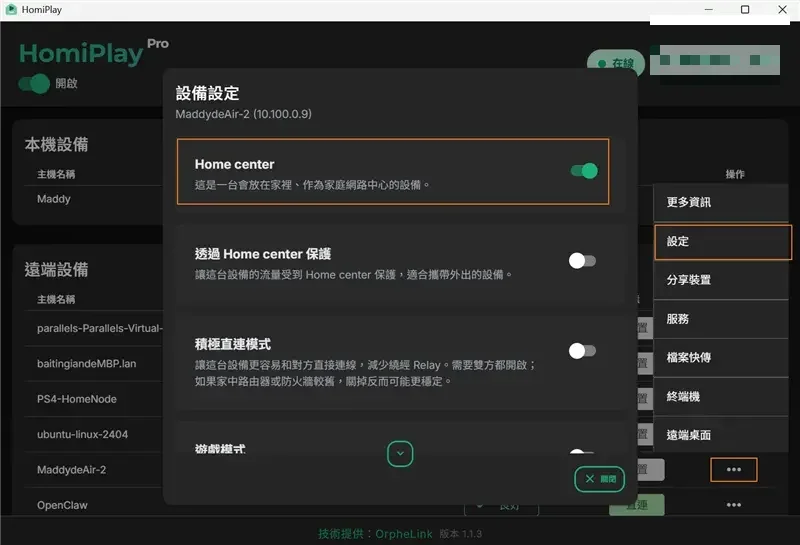Image resolution: width=800 pixels, height=545 pixels.
Task: Launch 遠端桌面 from the context menu
Action: pyautogui.click(x=721, y=435)
